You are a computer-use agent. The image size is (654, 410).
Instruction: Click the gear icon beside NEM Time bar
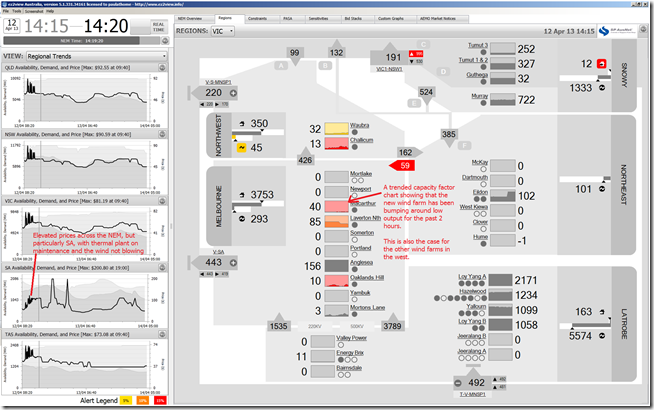165,40
